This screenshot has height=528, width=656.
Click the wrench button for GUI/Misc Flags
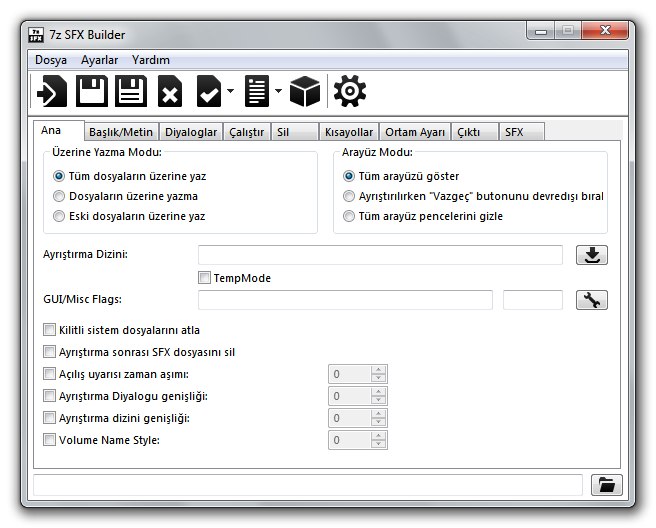click(x=592, y=300)
